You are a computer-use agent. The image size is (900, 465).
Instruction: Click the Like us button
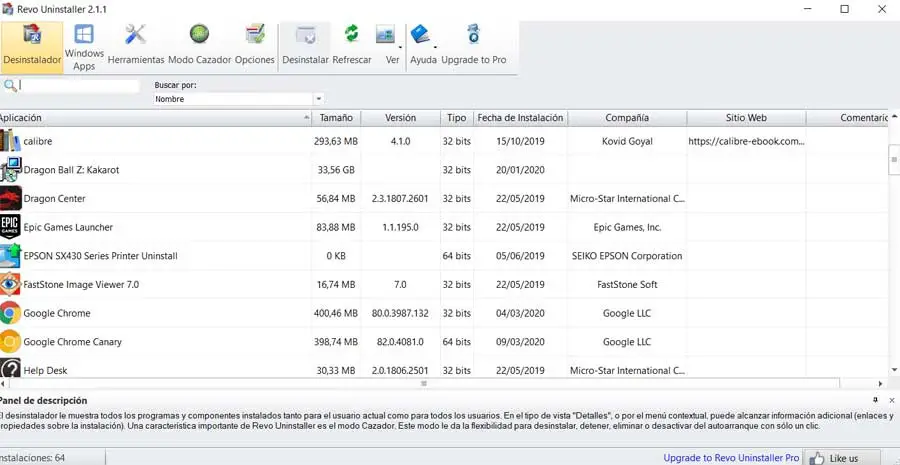842,458
